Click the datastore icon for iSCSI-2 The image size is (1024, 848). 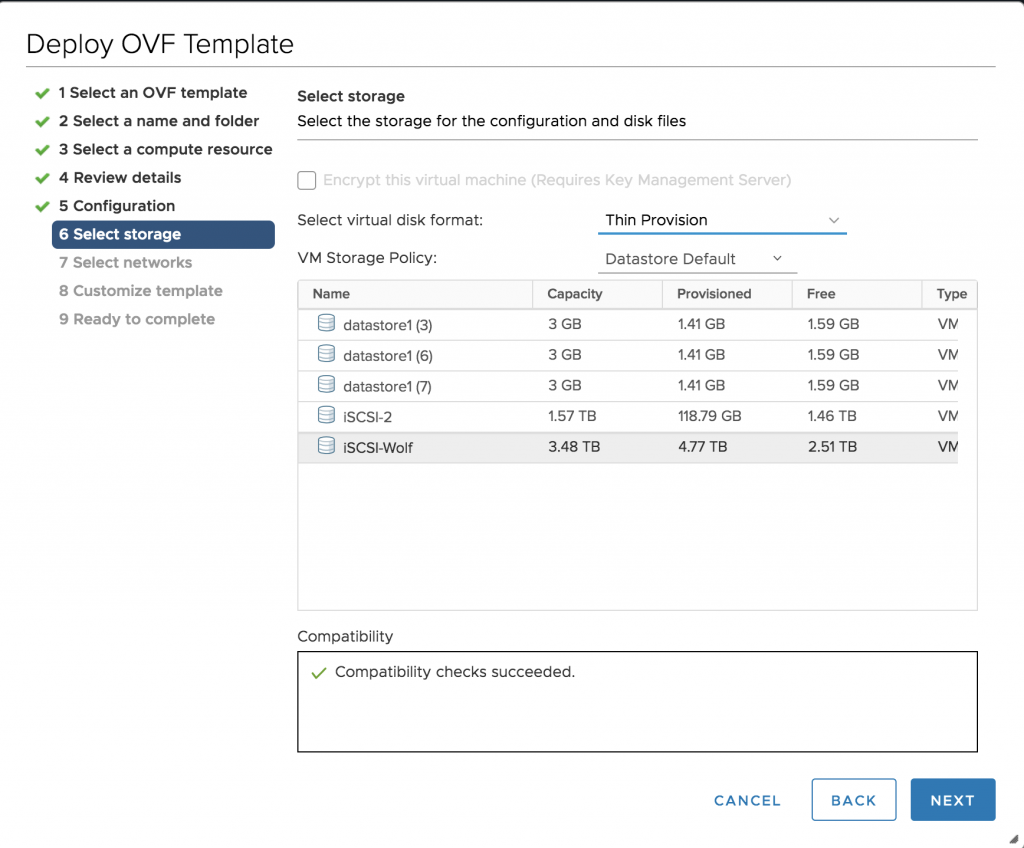327,415
